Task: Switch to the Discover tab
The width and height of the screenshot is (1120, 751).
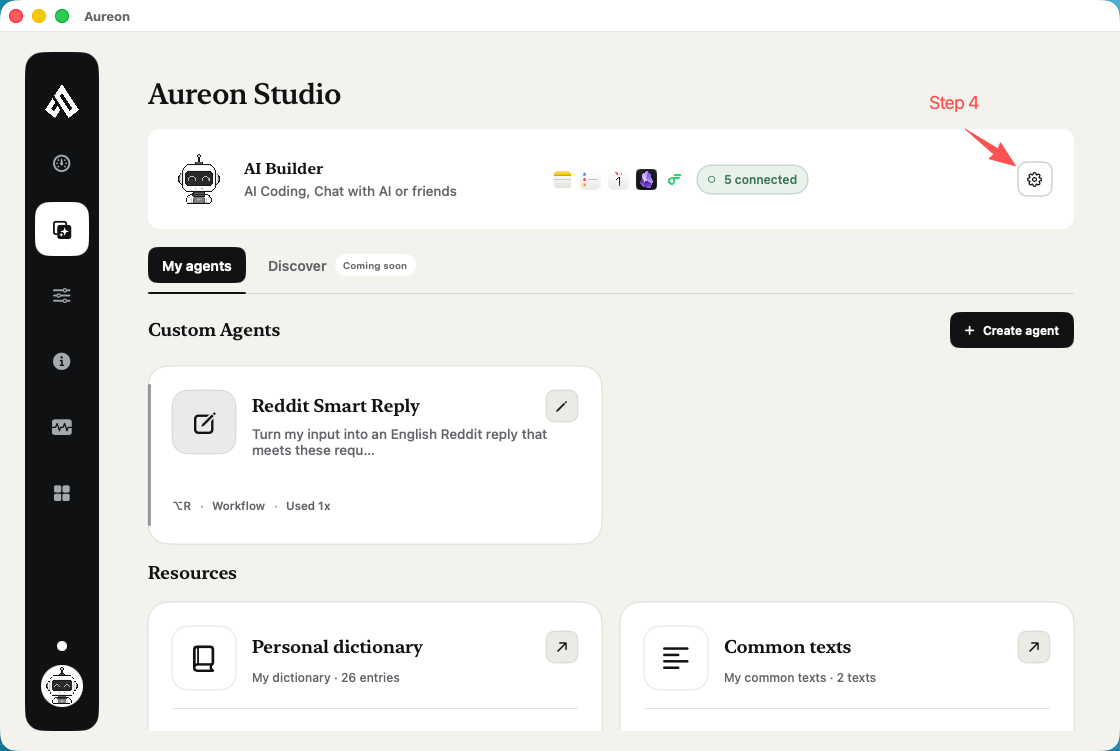Action: tap(297, 266)
